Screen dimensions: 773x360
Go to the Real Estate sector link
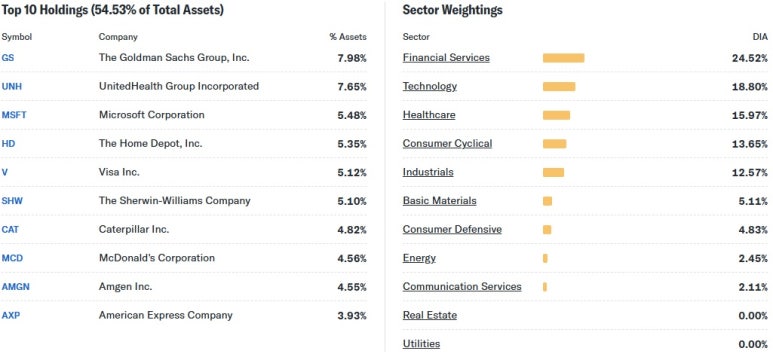pos(430,315)
